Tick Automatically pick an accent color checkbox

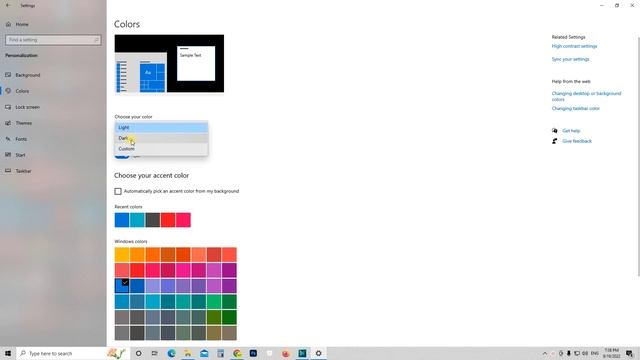pos(118,191)
